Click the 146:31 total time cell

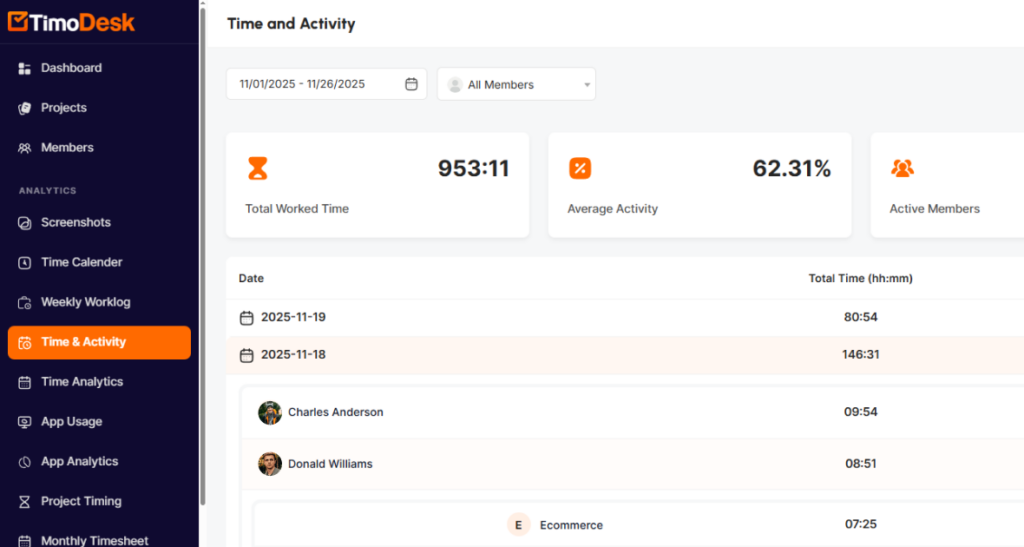click(x=861, y=355)
